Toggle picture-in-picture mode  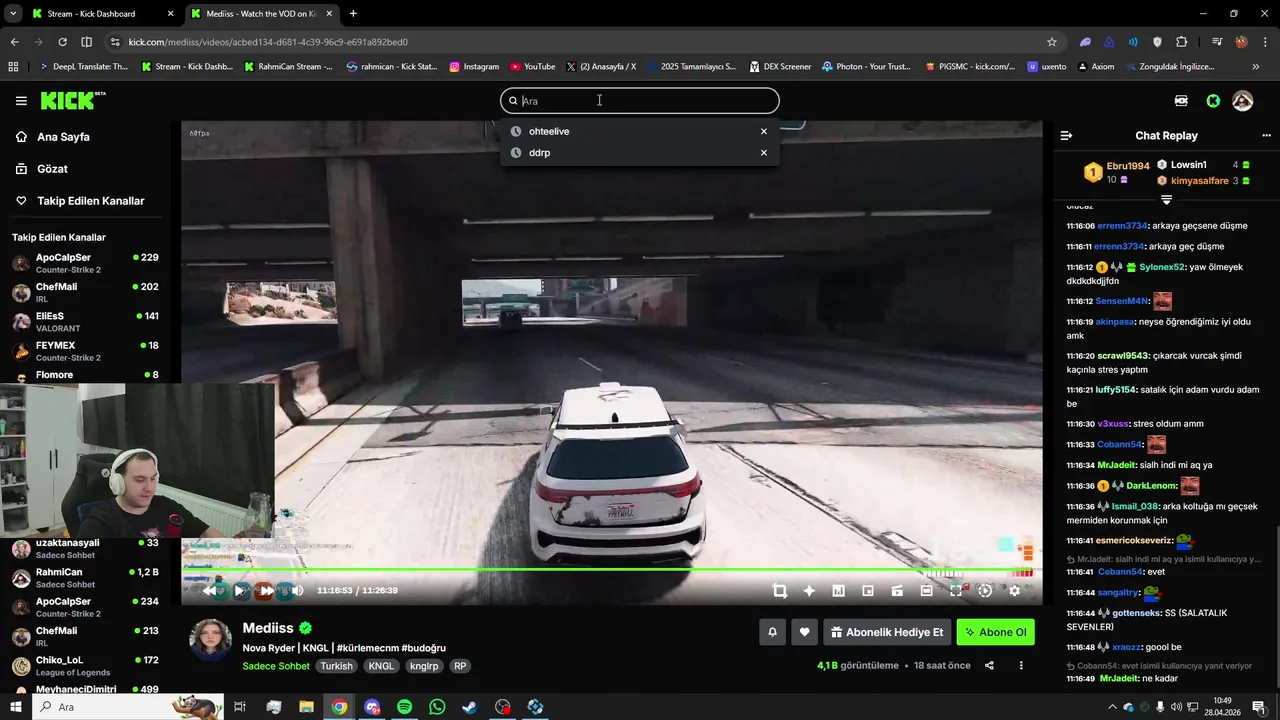click(x=868, y=591)
